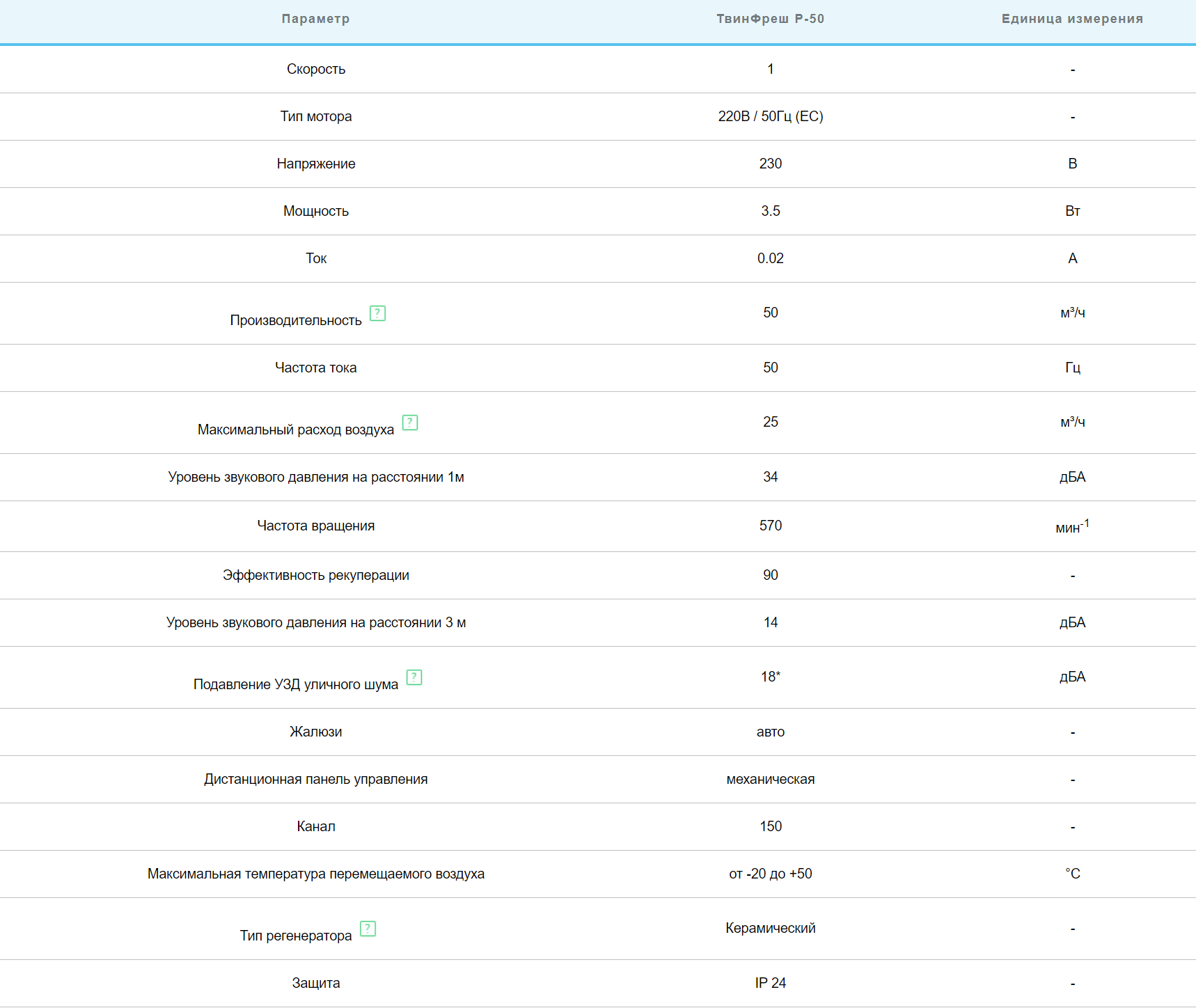This screenshot has height=1008, width=1196.
Task: Select the авто value for Жалюзи
Action: (771, 732)
